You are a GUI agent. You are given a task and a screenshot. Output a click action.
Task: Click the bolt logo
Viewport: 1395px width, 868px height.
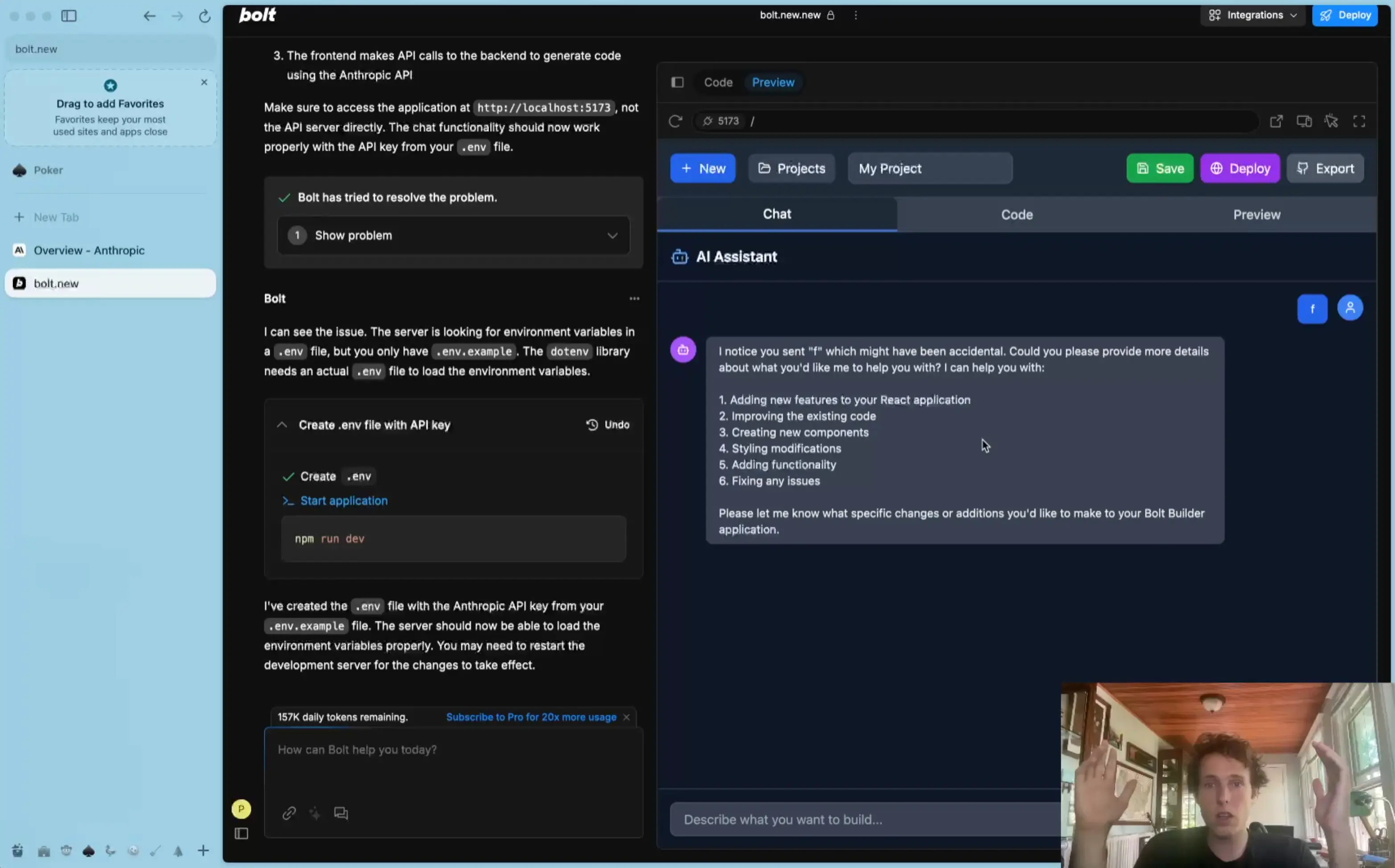[x=257, y=15]
